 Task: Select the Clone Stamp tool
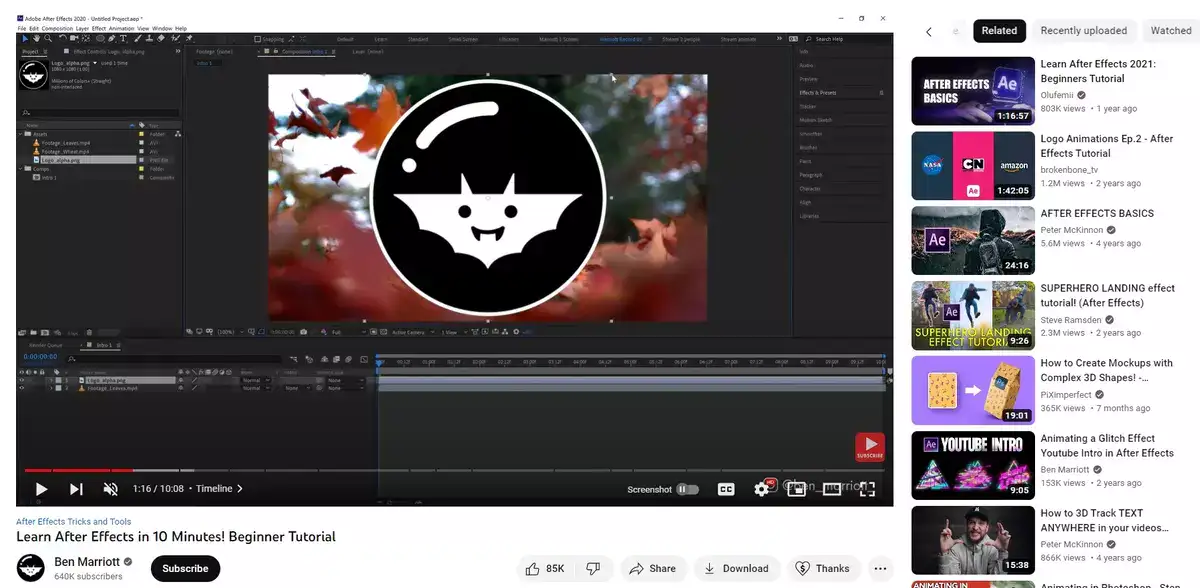coord(150,39)
